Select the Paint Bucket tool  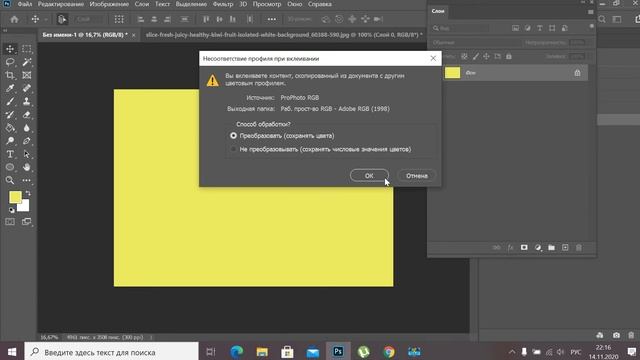point(10,128)
